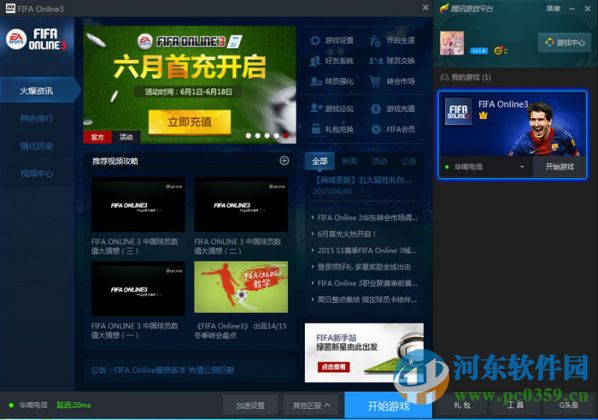Click gold crown icon under FIFA Online3
This screenshot has width=598, height=420.
pyautogui.click(x=483, y=115)
